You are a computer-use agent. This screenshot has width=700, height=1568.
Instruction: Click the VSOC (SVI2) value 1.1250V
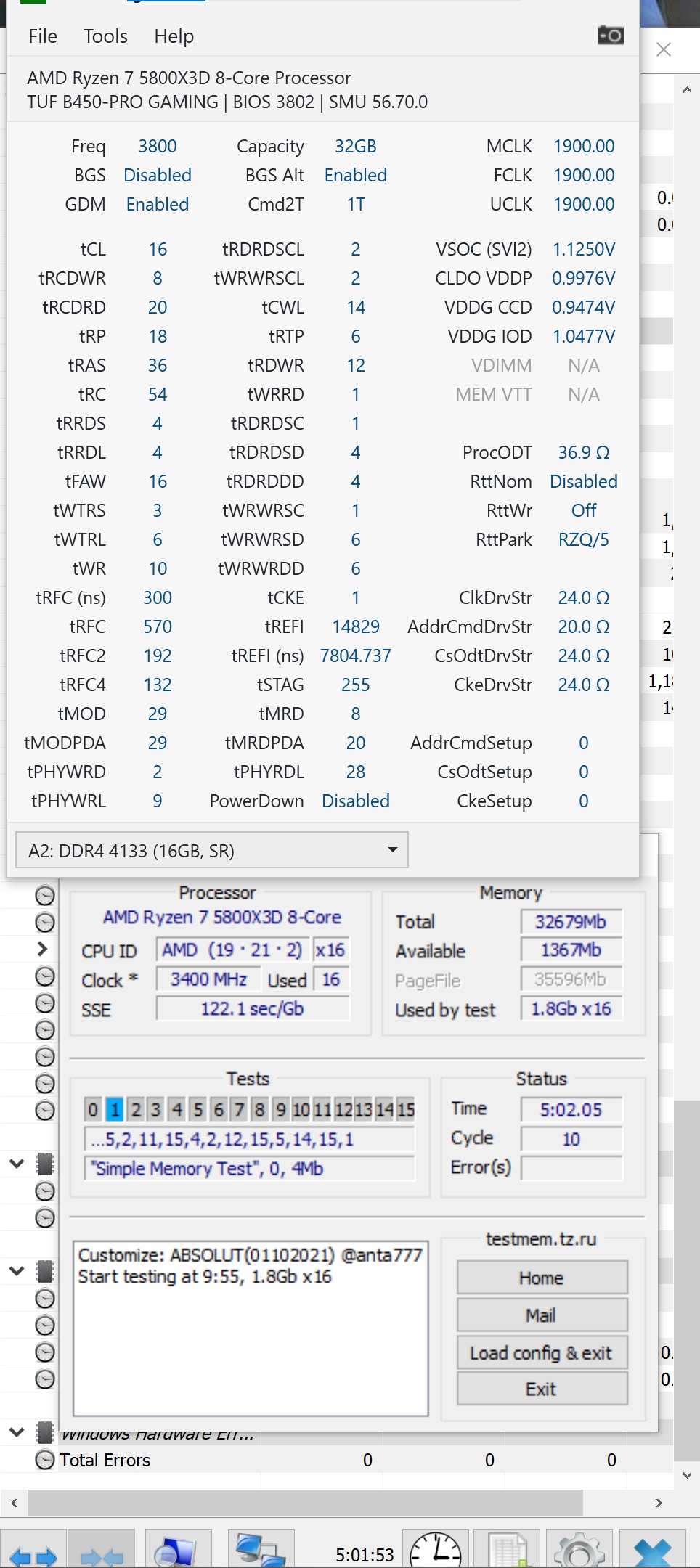584,249
